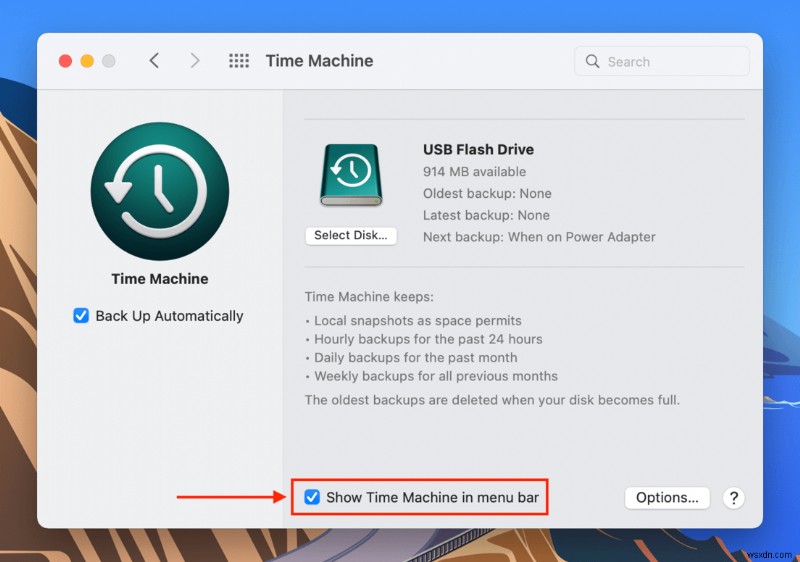This screenshot has height=562, width=800.
Task: Uncheck Show Time Machine in menu bar
Action: [312, 497]
